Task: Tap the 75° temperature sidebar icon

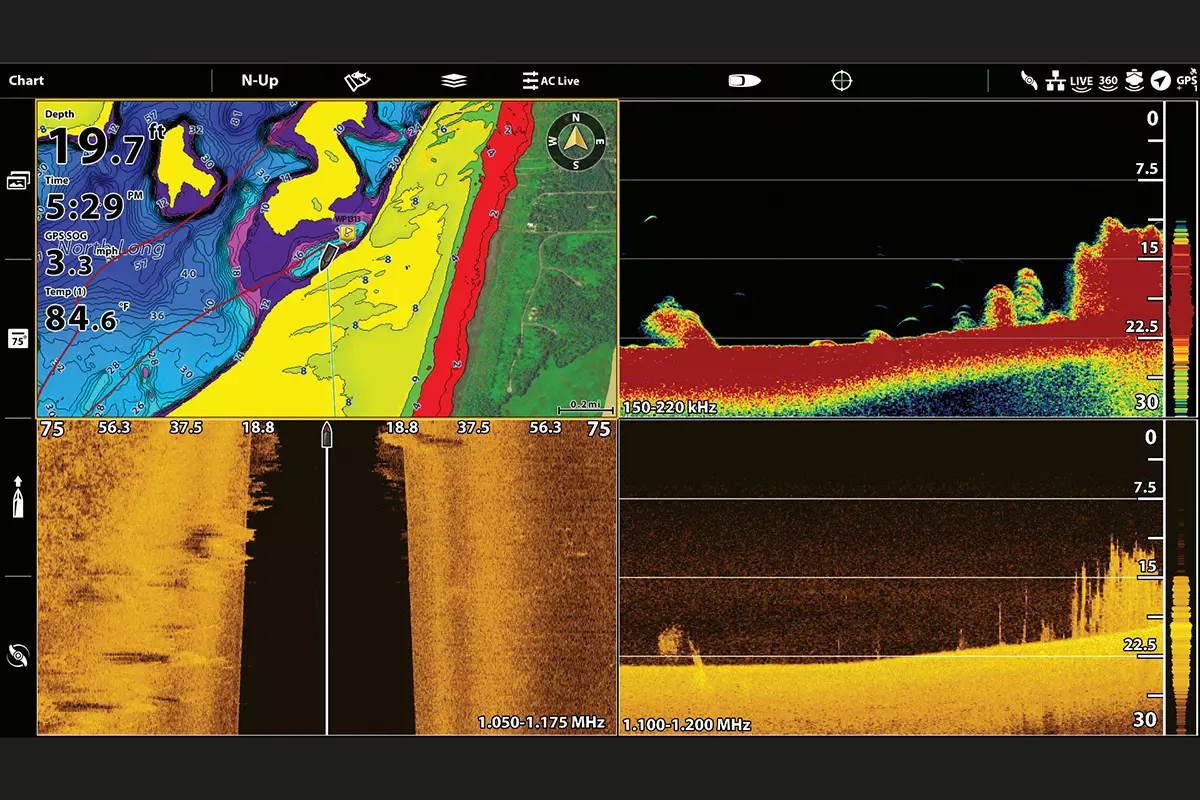Action: coord(18,338)
